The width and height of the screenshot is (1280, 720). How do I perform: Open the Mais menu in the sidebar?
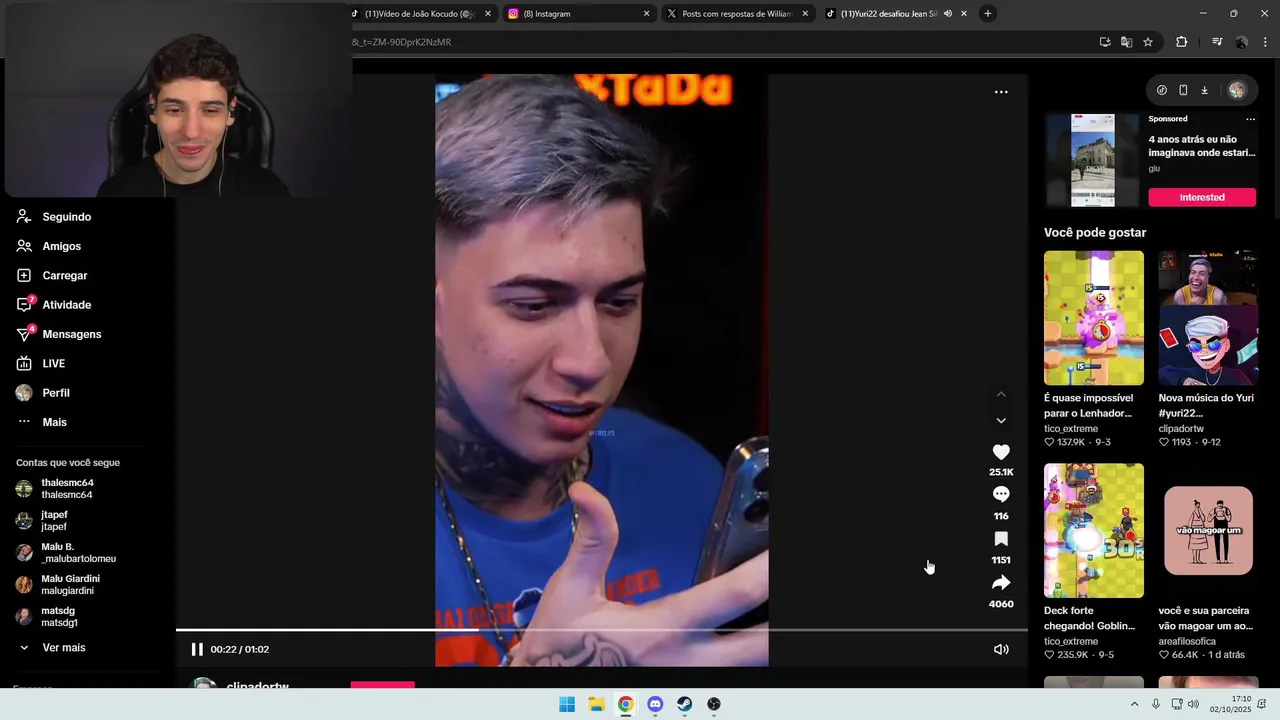pyautogui.click(x=54, y=422)
